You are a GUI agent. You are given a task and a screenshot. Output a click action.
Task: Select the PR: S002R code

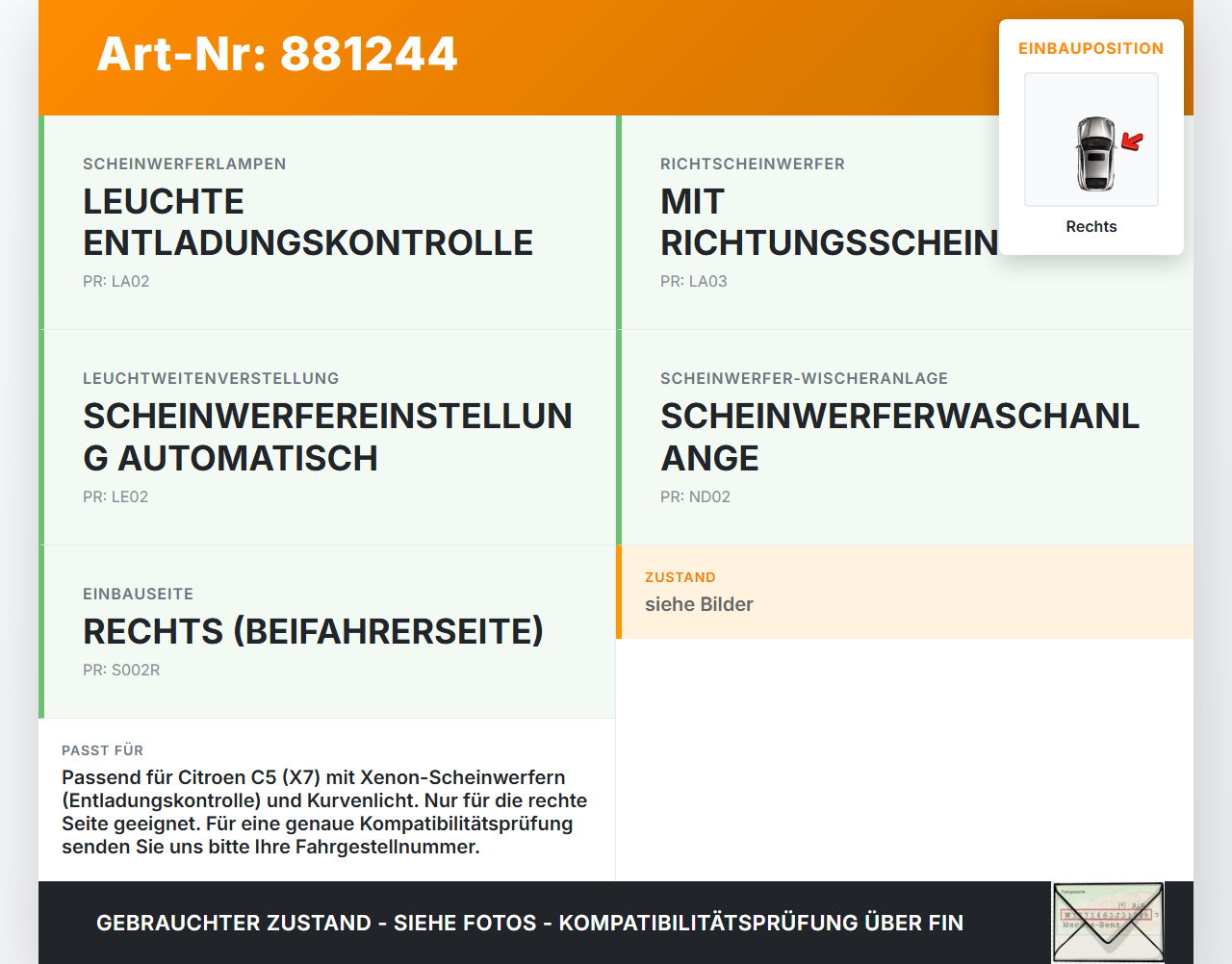121,670
